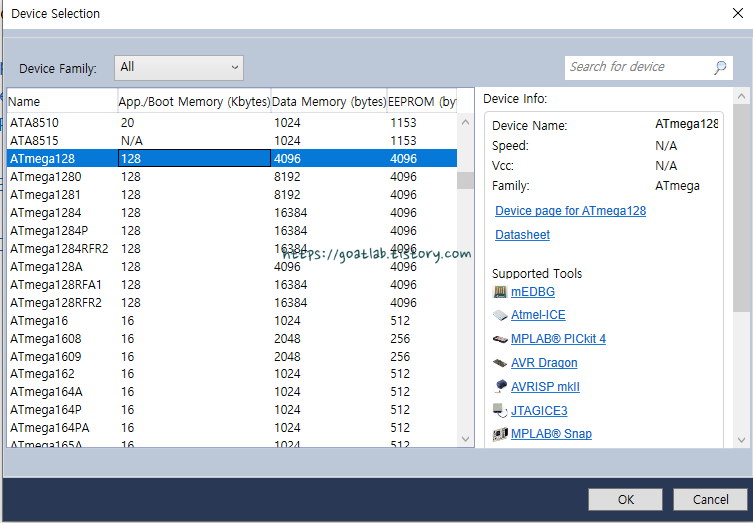Click the Atmel-ICE tool icon
Image resolution: width=753 pixels, height=523 pixels.
click(x=500, y=315)
